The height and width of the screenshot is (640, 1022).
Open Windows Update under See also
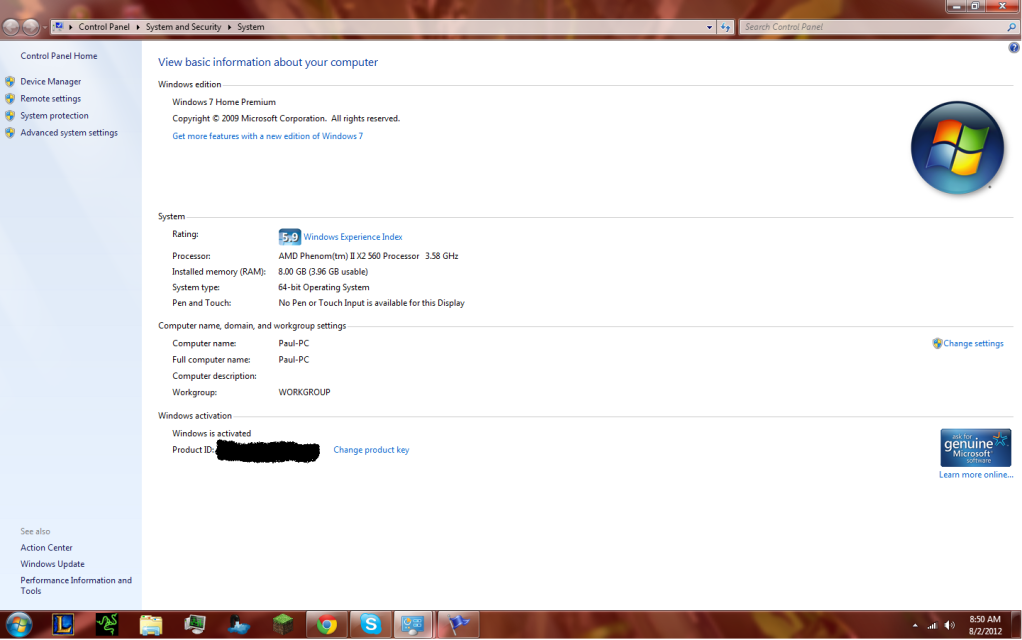pyautogui.click(x=52, y=564)
